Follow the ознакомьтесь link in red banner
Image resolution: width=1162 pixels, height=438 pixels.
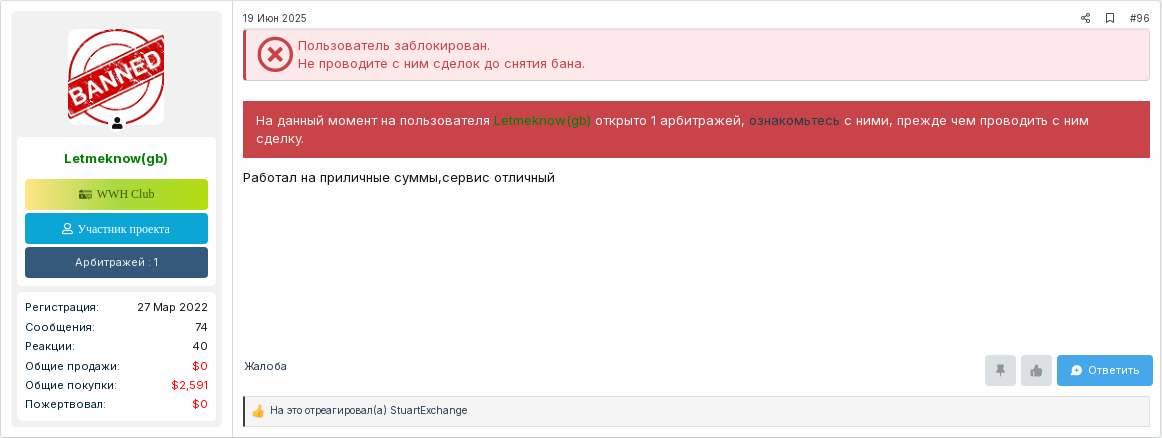pyautogui.click(x=794, y=121)
